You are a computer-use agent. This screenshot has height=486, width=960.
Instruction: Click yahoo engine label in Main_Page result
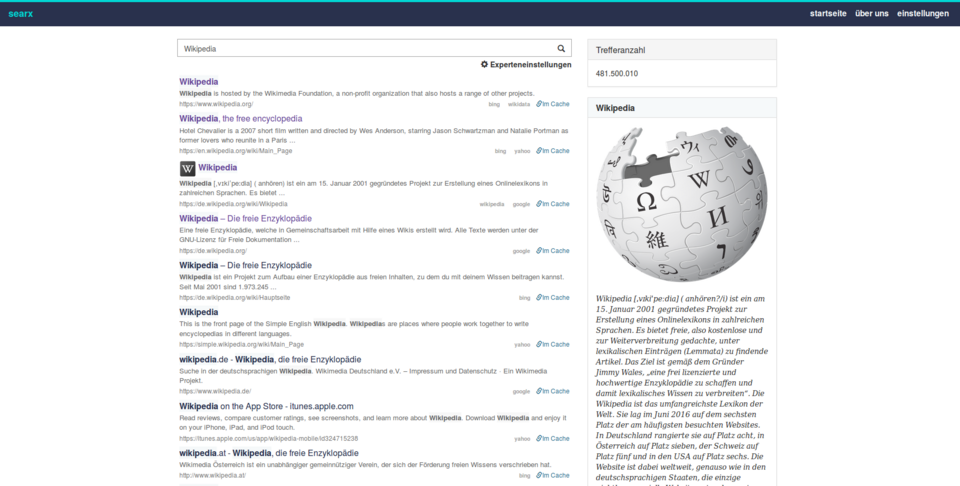[x=522, y=151]
